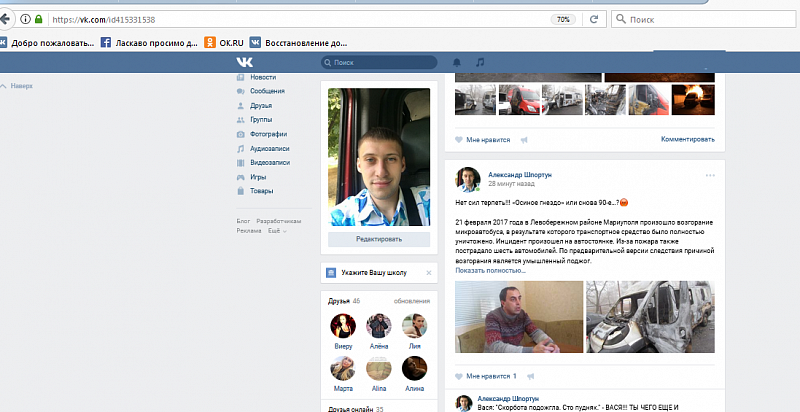Reload the page with refresh icon
This screenshot has height=412, width=800.
[594, 19]
